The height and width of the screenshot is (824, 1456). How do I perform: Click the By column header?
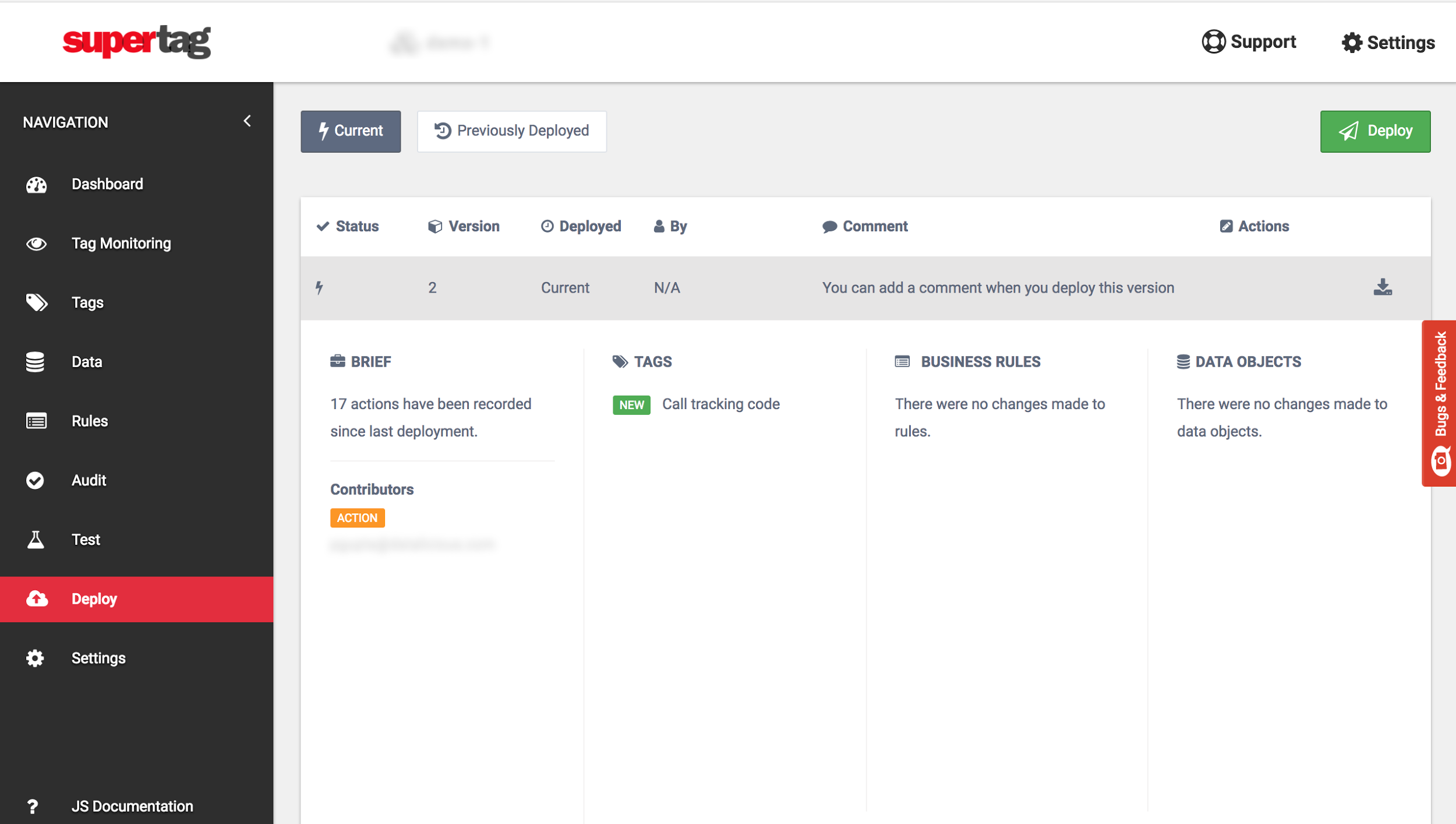(x=670, y=226)
